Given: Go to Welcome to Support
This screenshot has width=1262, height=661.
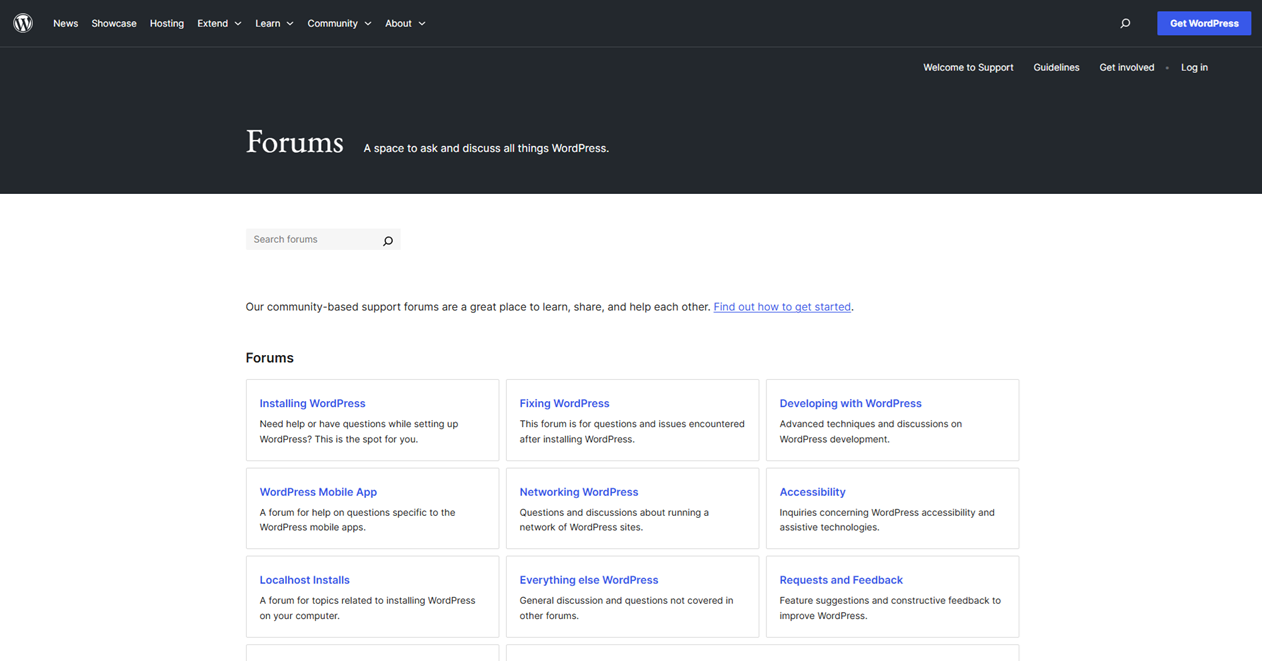Looking at the screenshot, I should pos(968,67).
